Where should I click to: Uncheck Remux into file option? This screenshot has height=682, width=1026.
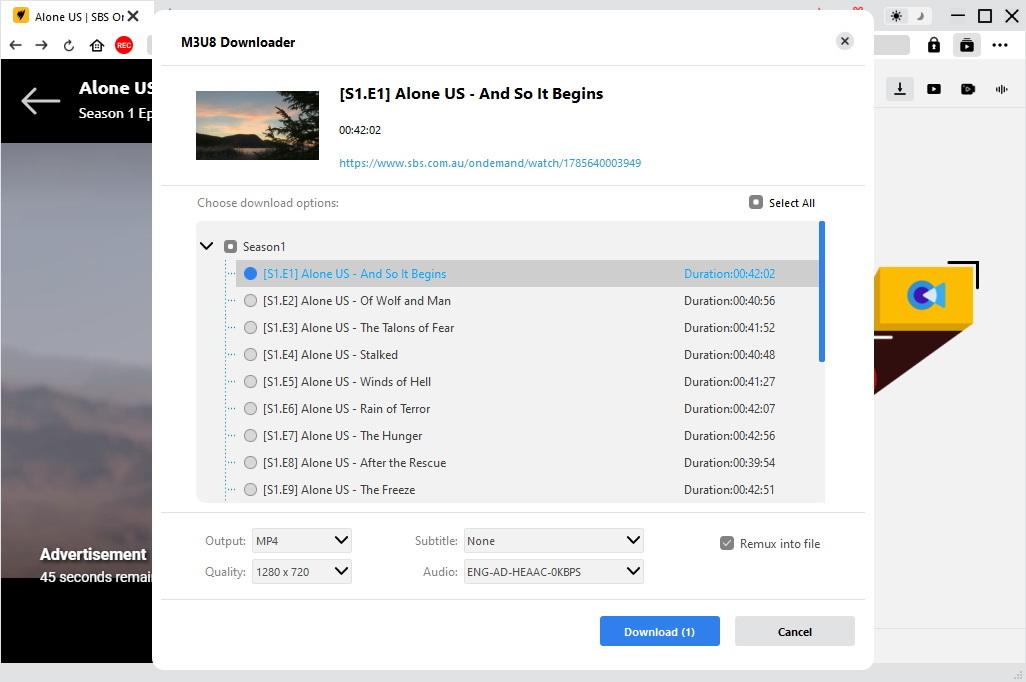[x=727, y=543]
